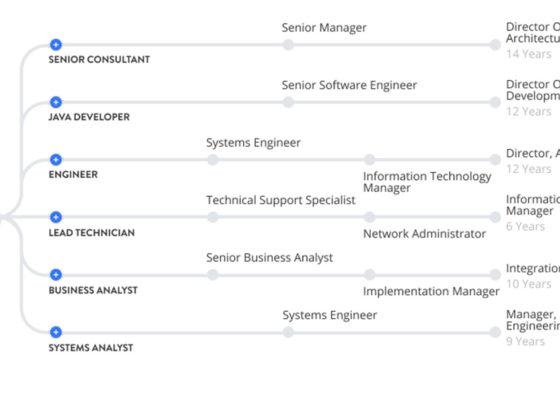Select Systems Engineer node on Engineer path

[x=213, y=160]
